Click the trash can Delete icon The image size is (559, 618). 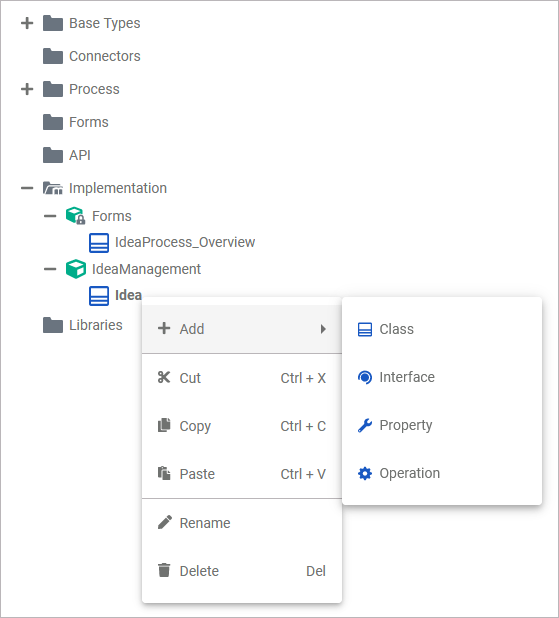pos(164,570)
